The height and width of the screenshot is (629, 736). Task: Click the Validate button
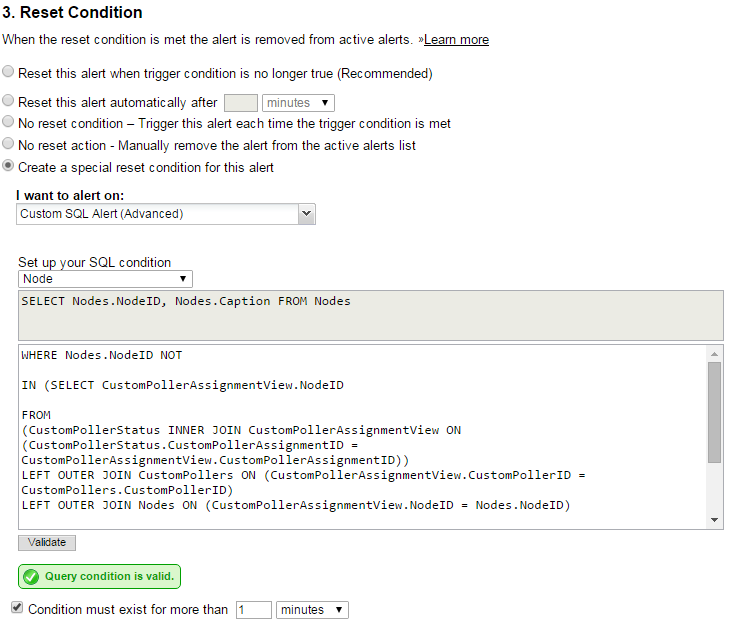tap(47, 543)
